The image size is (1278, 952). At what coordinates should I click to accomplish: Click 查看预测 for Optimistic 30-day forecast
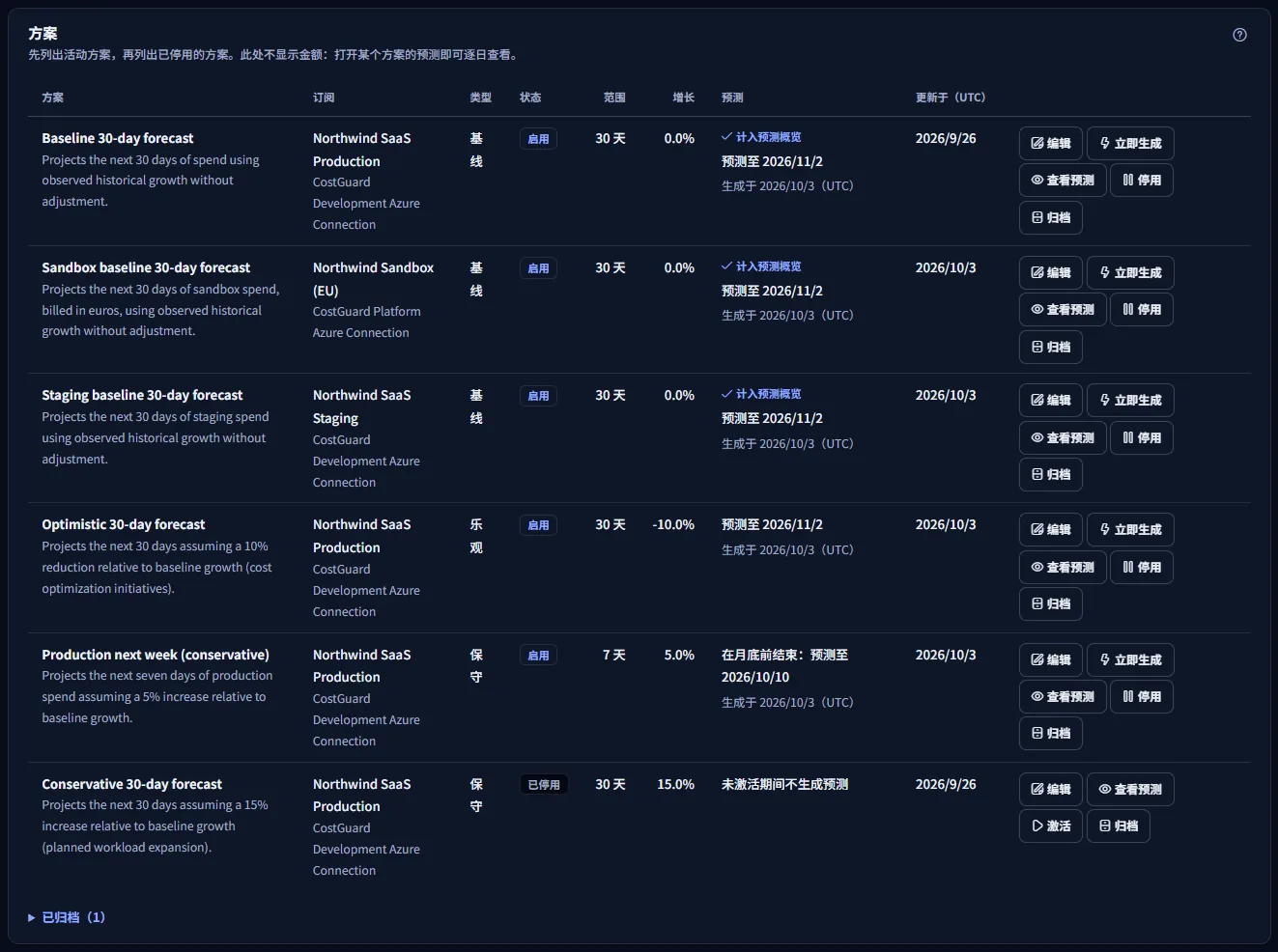(1063, 567)
